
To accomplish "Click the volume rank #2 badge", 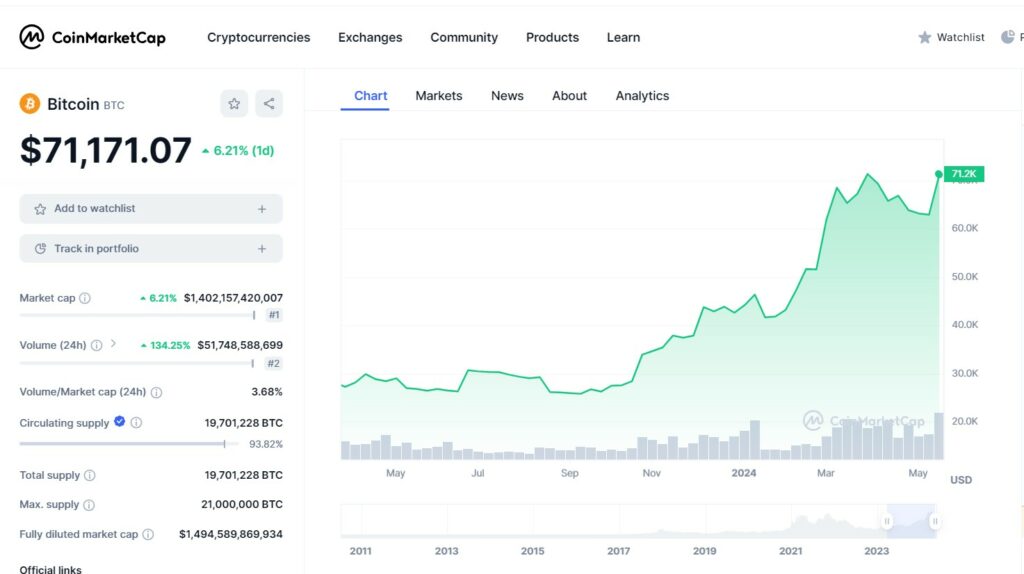I will pos(274,363).
